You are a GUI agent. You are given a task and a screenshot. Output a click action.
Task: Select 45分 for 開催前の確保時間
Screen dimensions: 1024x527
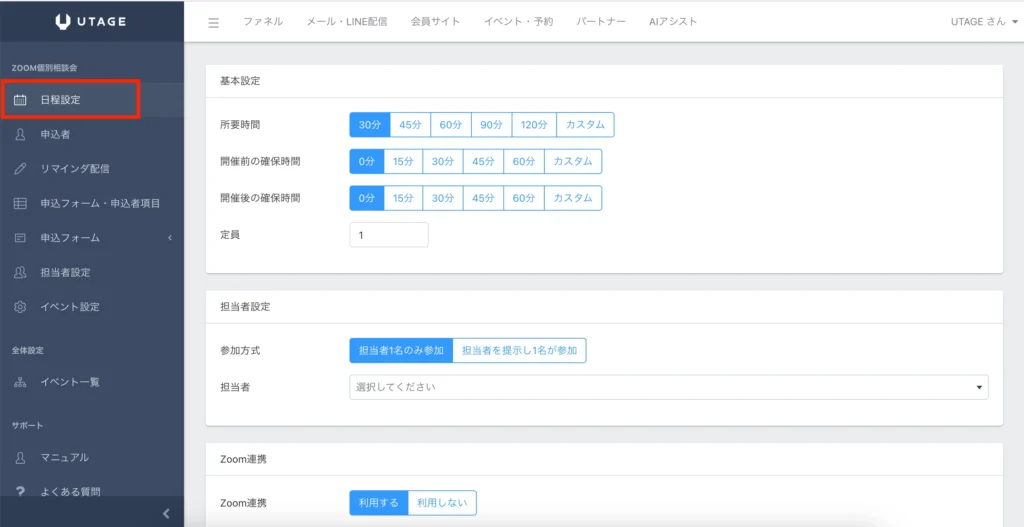pyautogui.click(x=483, y=161)
